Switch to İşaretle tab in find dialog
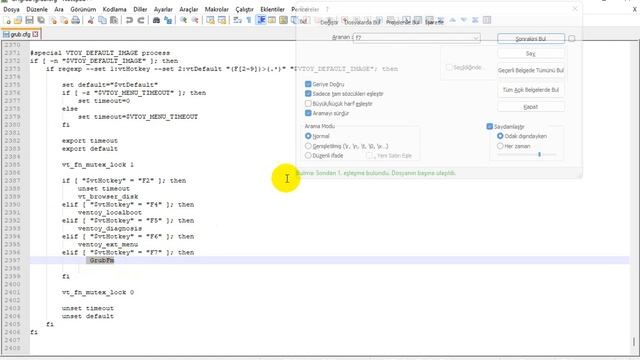This screenshot has height=360, width=640. (434, 22)
